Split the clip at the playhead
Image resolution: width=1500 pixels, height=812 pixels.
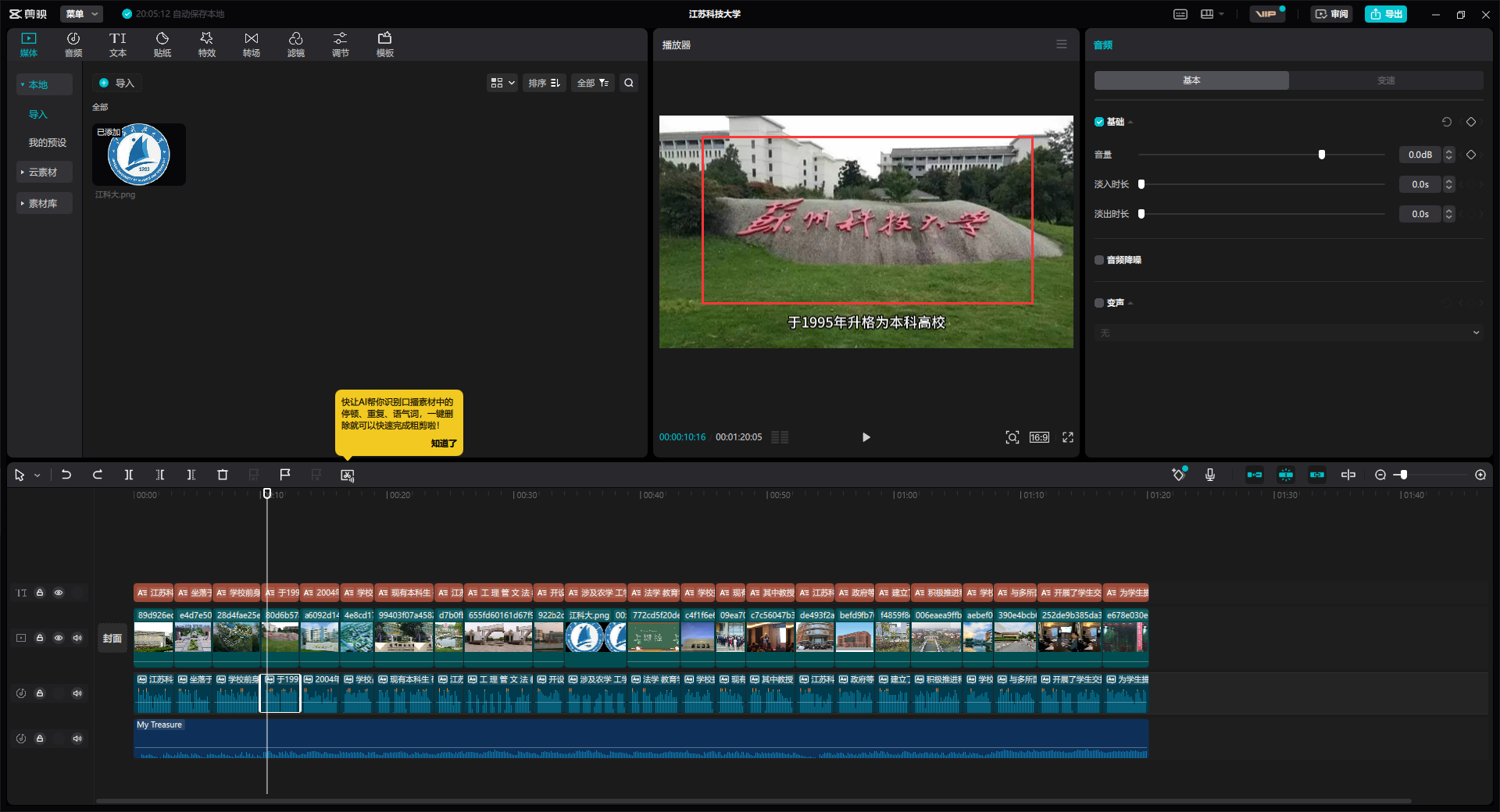[x=129, y=475]
